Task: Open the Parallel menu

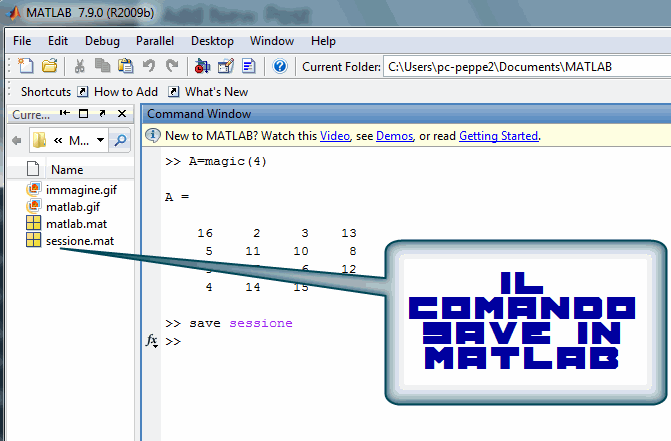Action: pyautogui.click(x=155, y=41)
